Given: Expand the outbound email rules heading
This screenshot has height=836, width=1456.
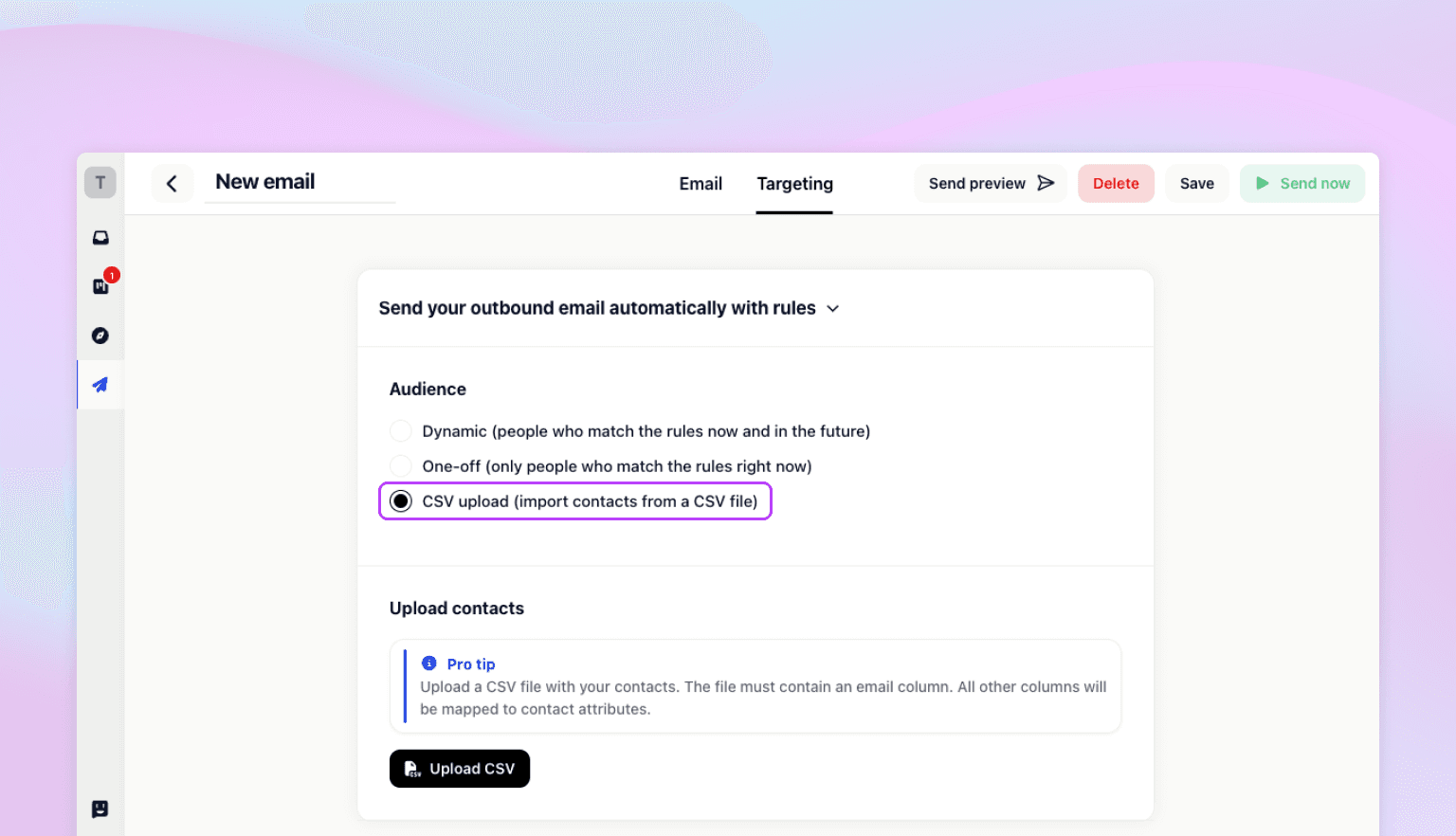Looking at the screenshot, I should 597,307.
